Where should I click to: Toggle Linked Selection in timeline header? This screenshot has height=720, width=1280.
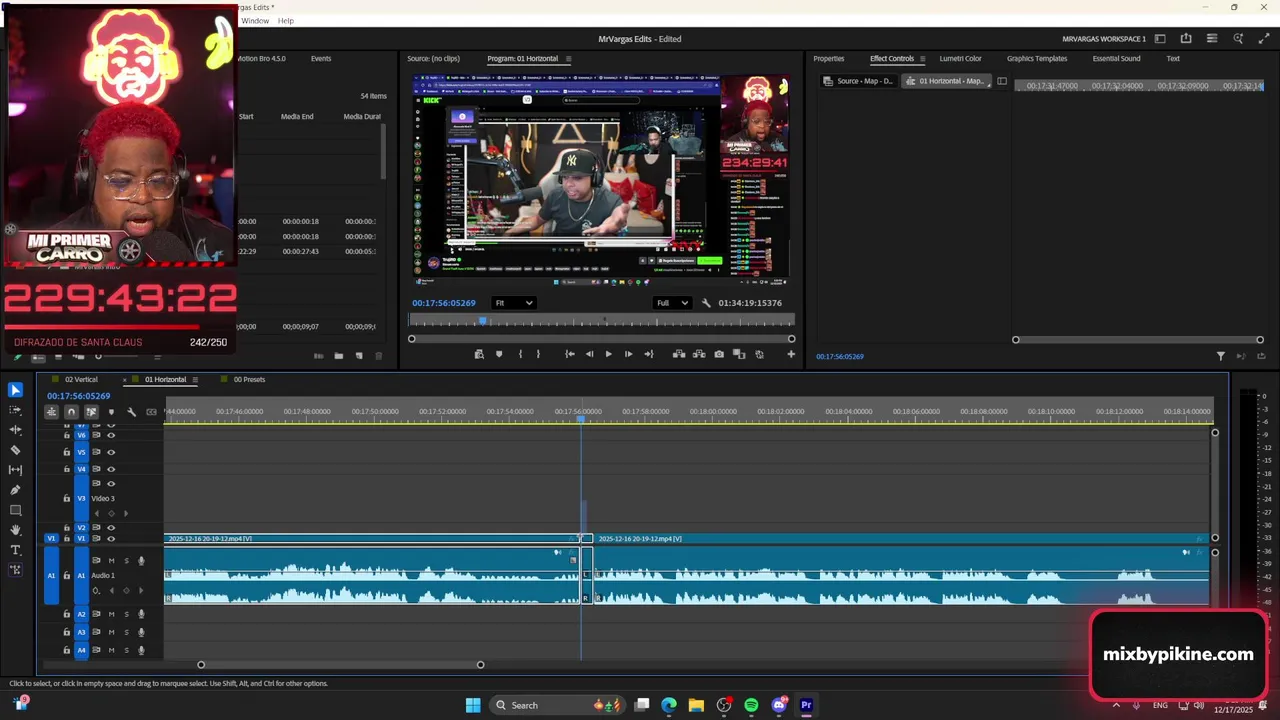tap(91, 412)
